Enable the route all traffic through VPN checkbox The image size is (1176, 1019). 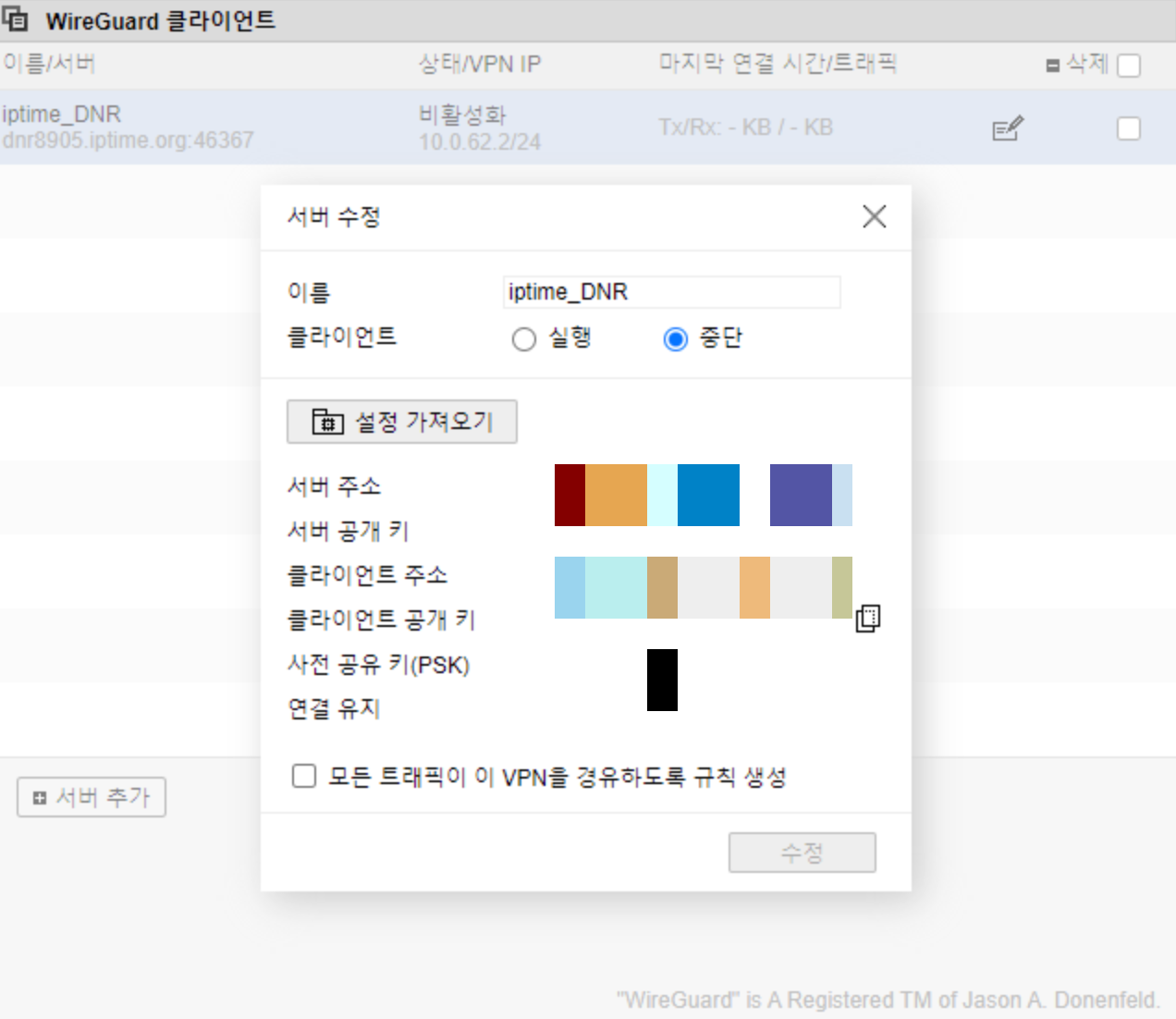point(304,775)
